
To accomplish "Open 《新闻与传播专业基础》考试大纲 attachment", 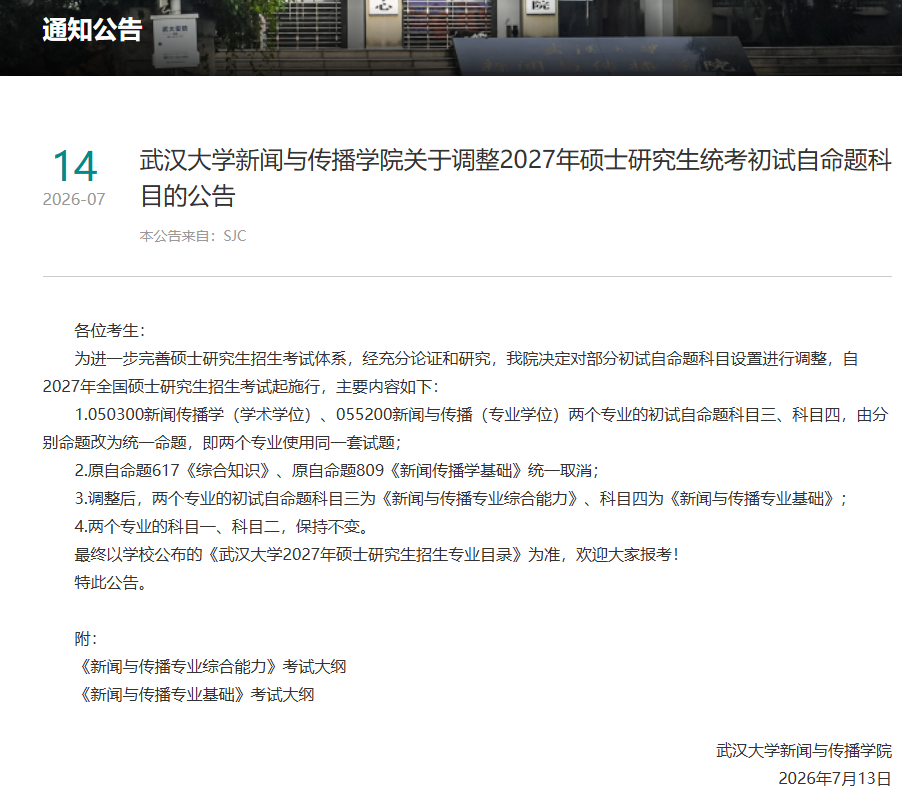I will [194, 695].
